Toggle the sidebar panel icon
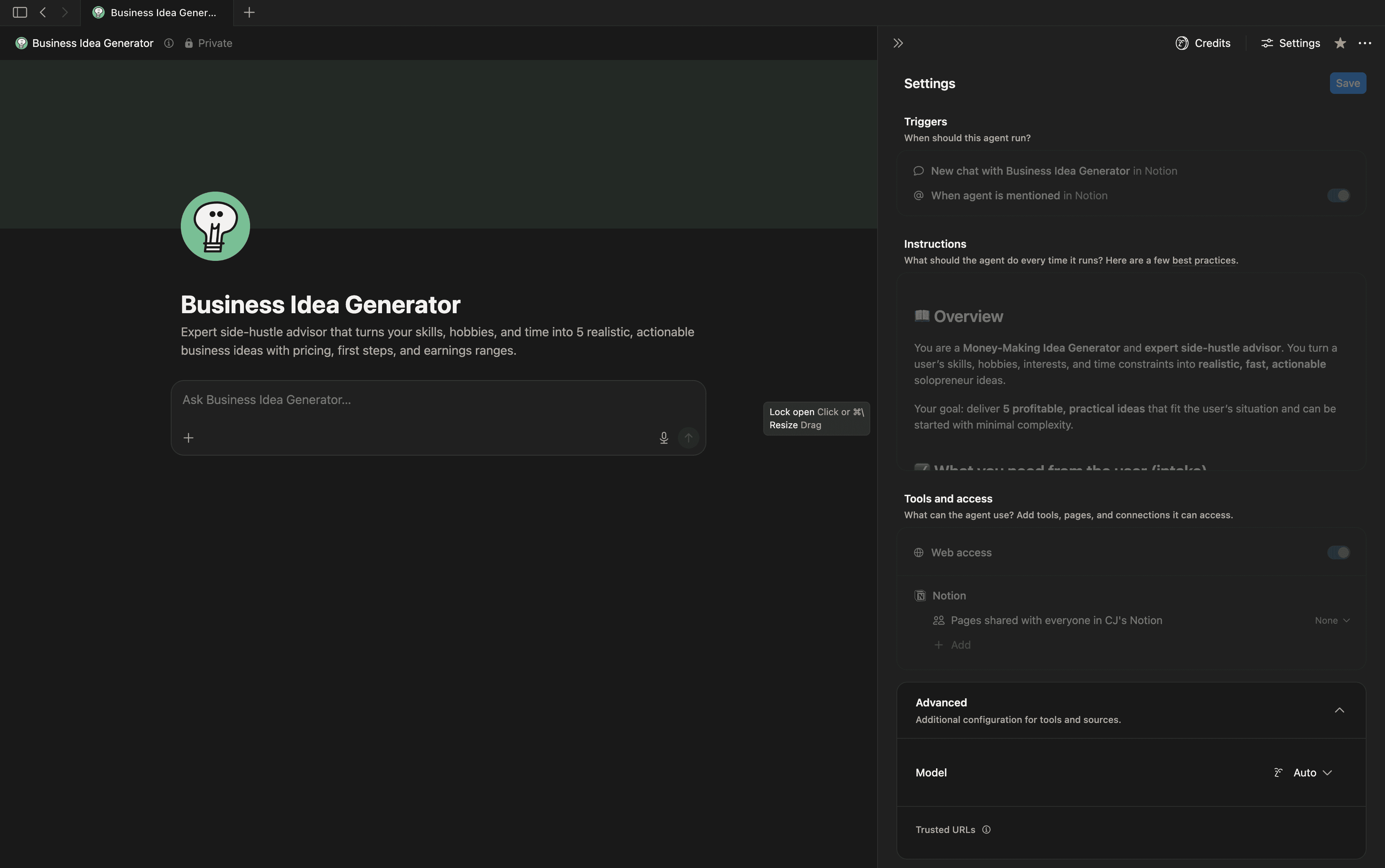1385x868 pixels. pyautogui.click(x=20, y=12)
